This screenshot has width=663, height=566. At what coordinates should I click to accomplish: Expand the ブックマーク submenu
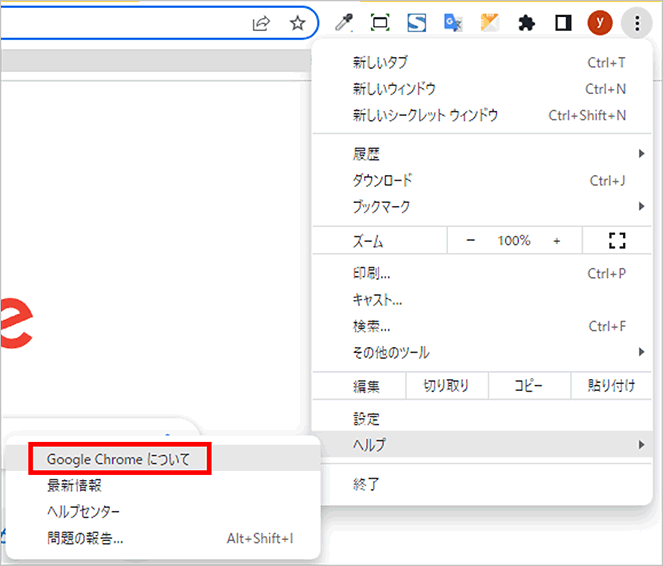pos(482,207)
